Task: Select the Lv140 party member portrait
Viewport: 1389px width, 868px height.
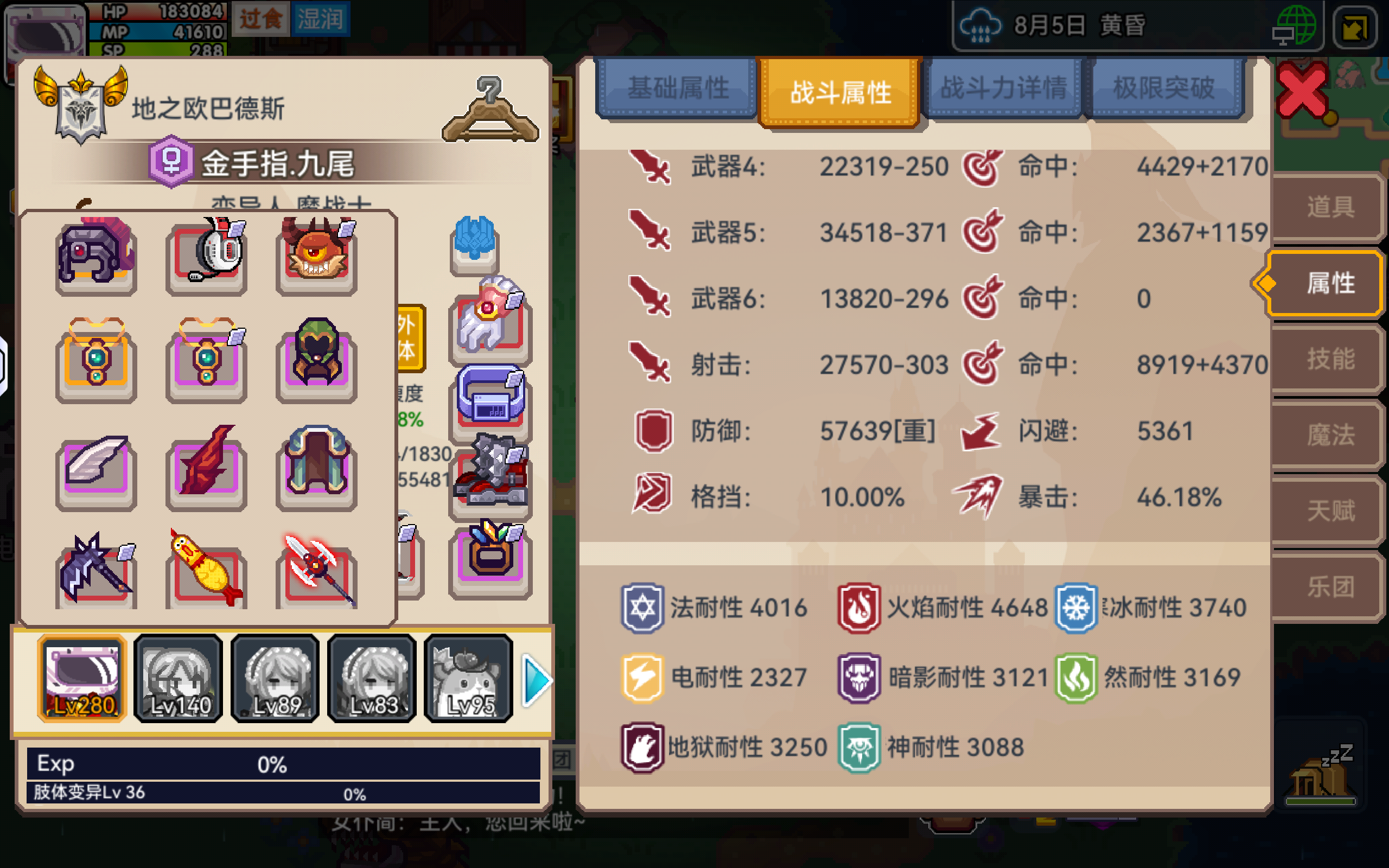Action: [179, 679]
